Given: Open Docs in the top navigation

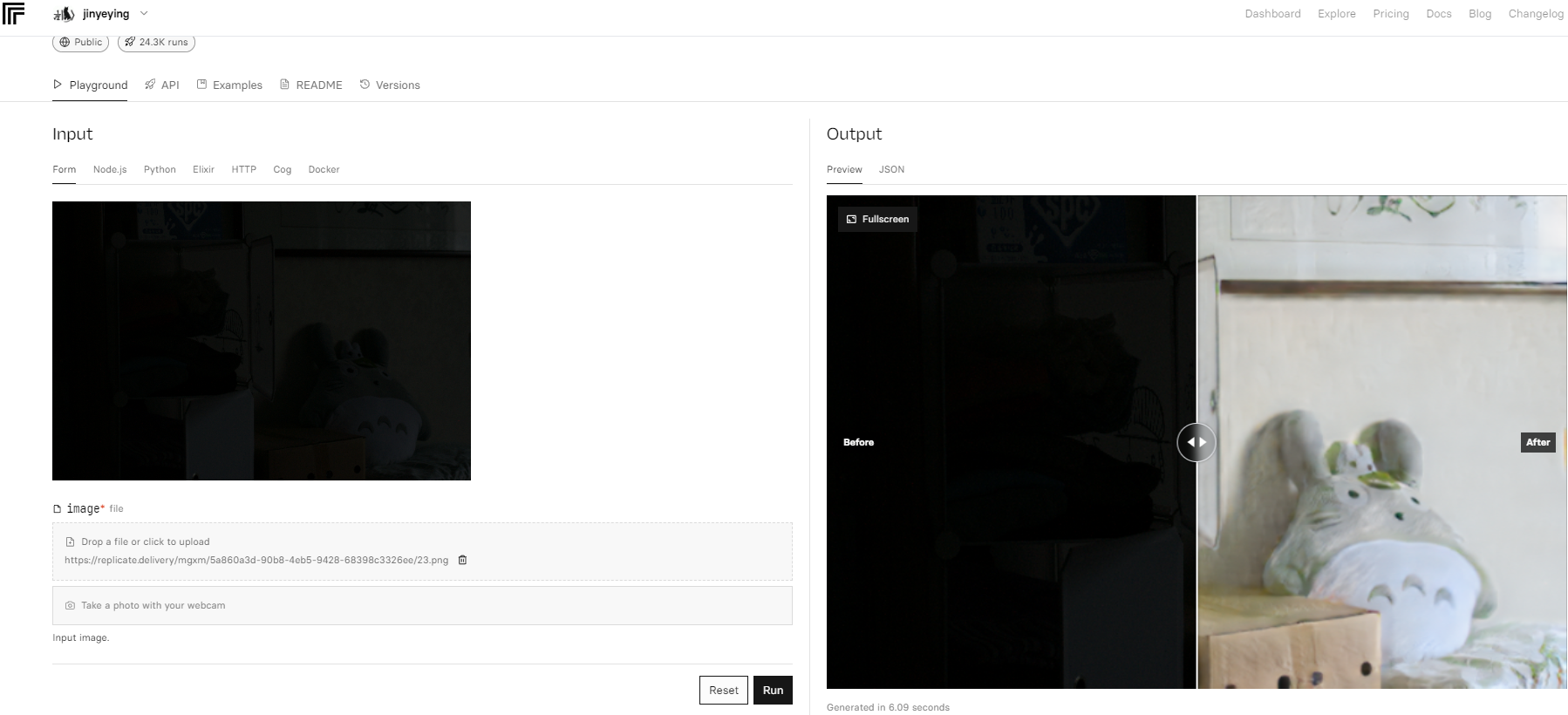Looking at the screenshot, I should point(1438,14).
